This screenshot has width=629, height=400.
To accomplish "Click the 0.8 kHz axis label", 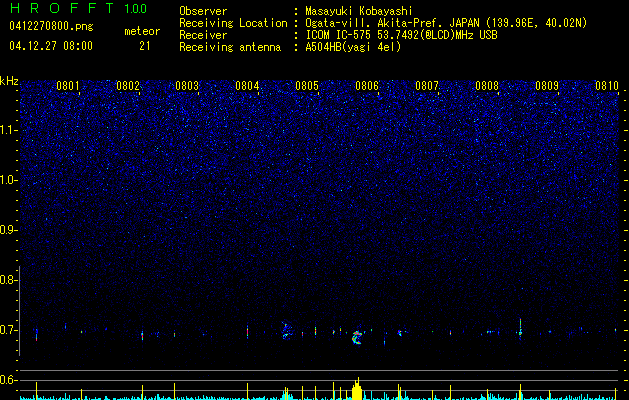I will (x=8, y=280).
